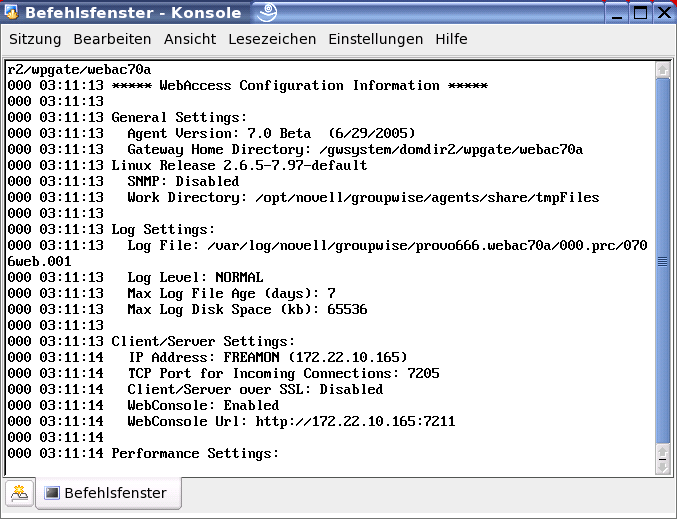Click the vertical scrollbar thumb

tap(663, 261)
